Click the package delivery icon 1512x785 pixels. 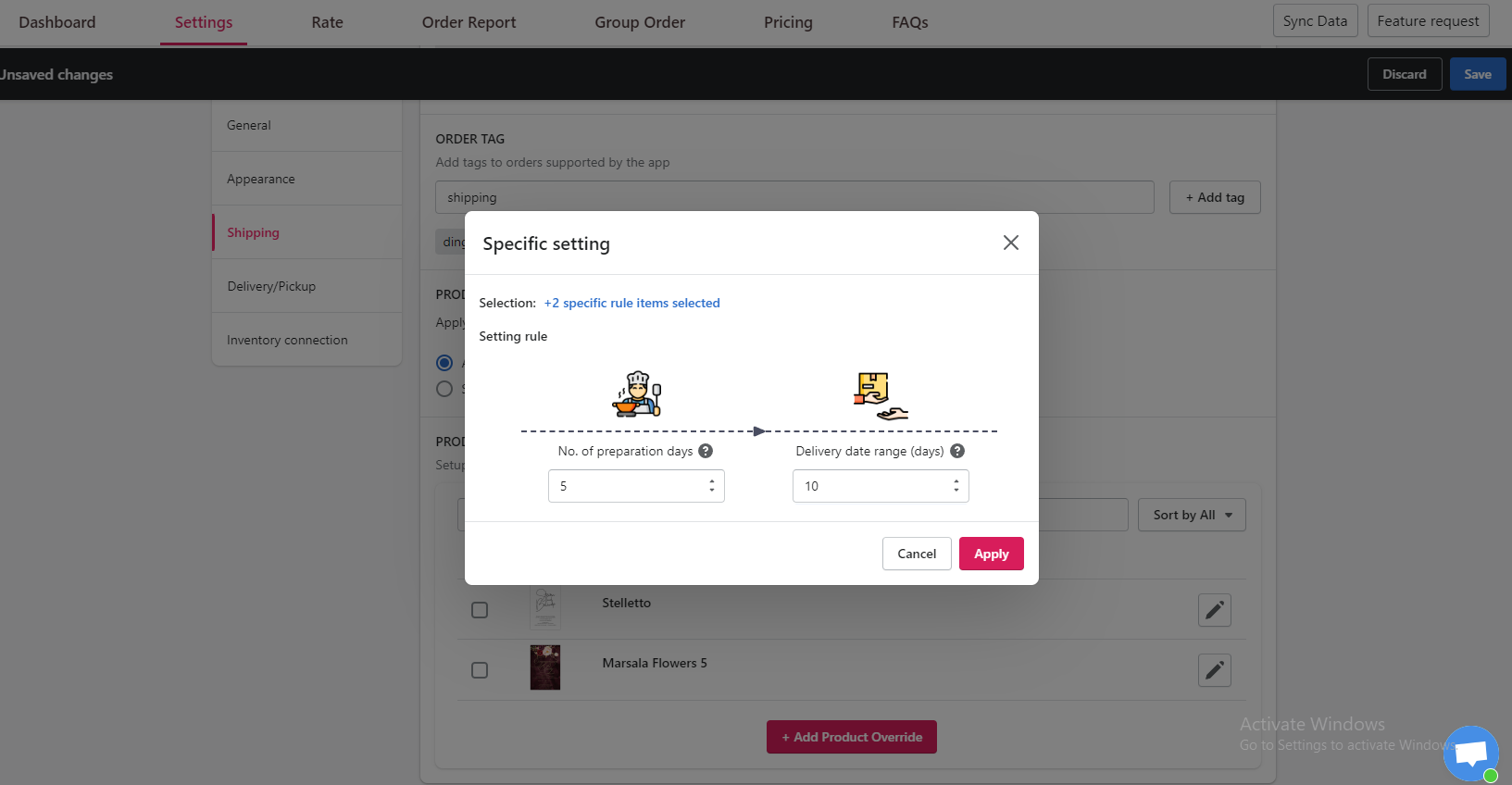point(880,396)
